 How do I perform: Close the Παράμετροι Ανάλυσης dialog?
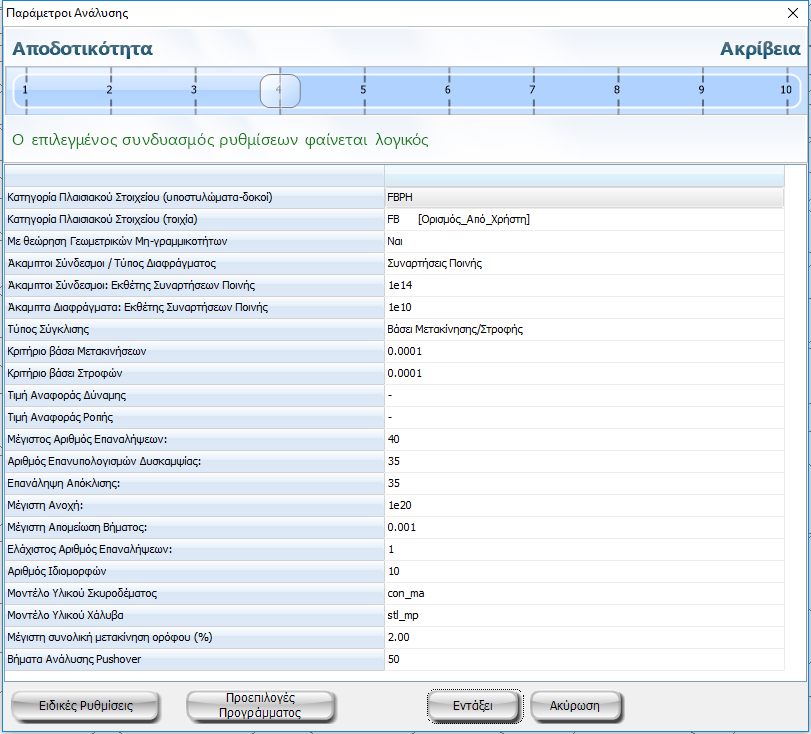tap(792, 14)
